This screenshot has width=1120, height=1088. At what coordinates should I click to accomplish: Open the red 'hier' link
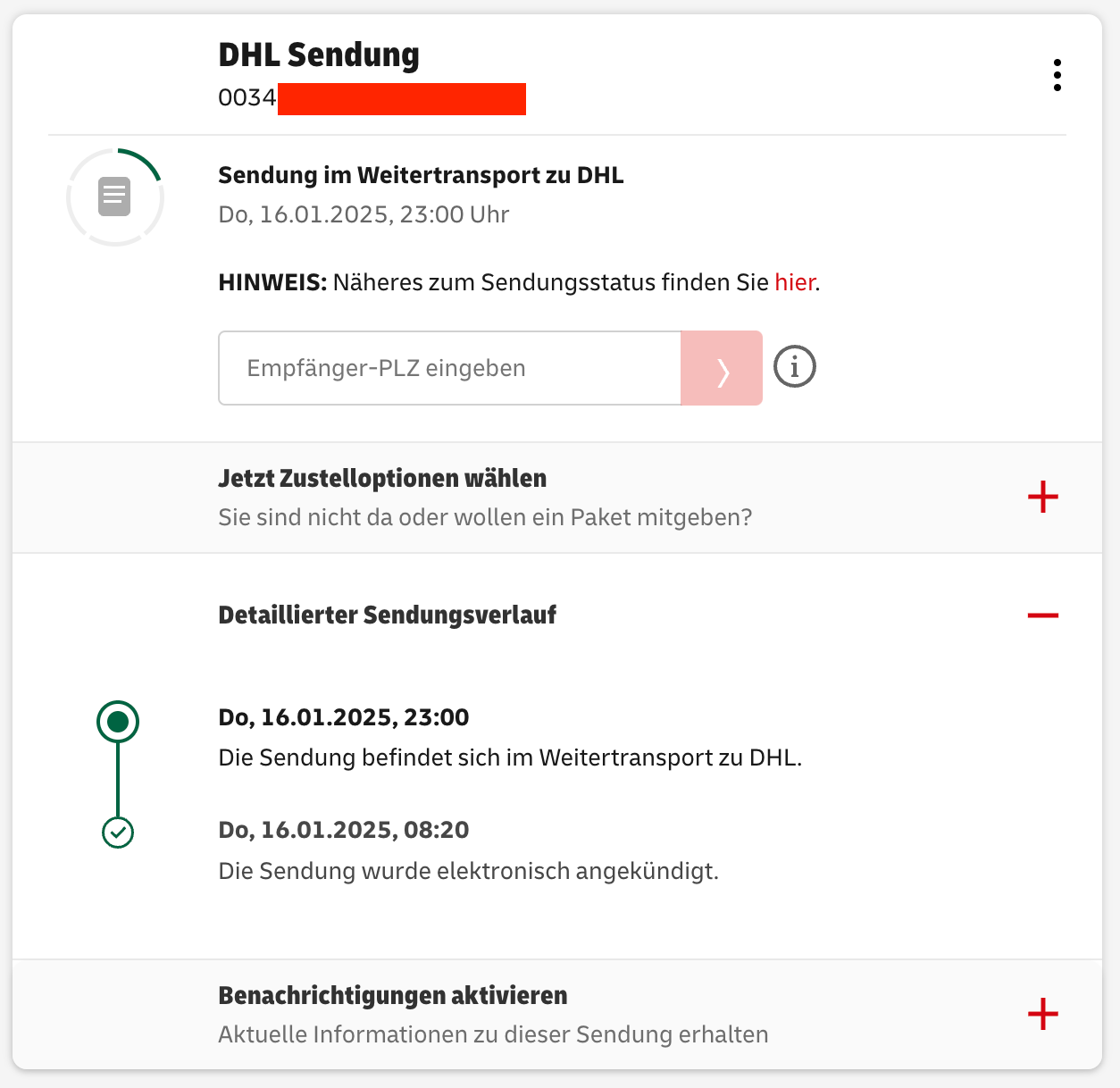coord(795,282)
